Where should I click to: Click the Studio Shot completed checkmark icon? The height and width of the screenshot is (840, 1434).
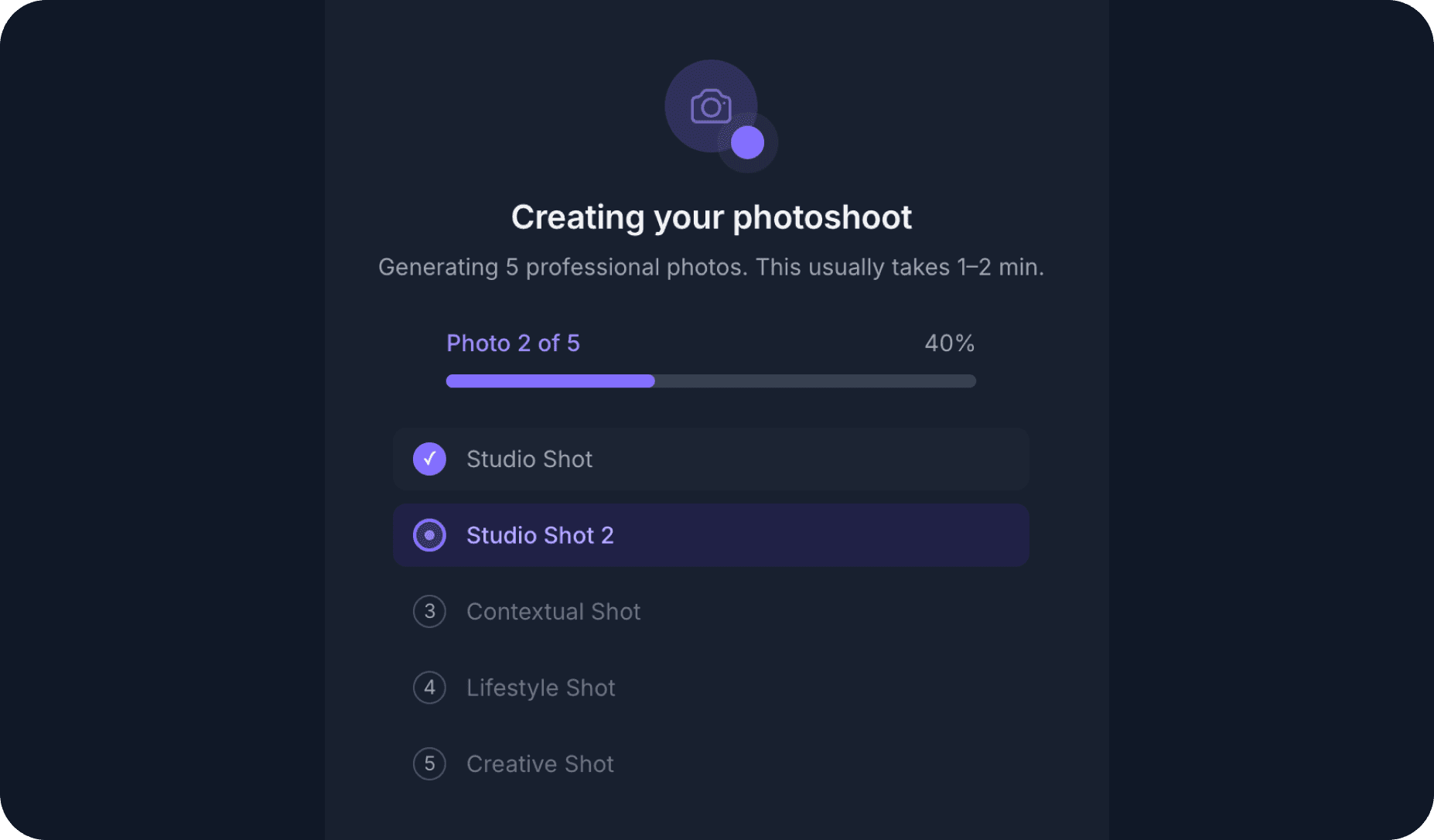429,459
